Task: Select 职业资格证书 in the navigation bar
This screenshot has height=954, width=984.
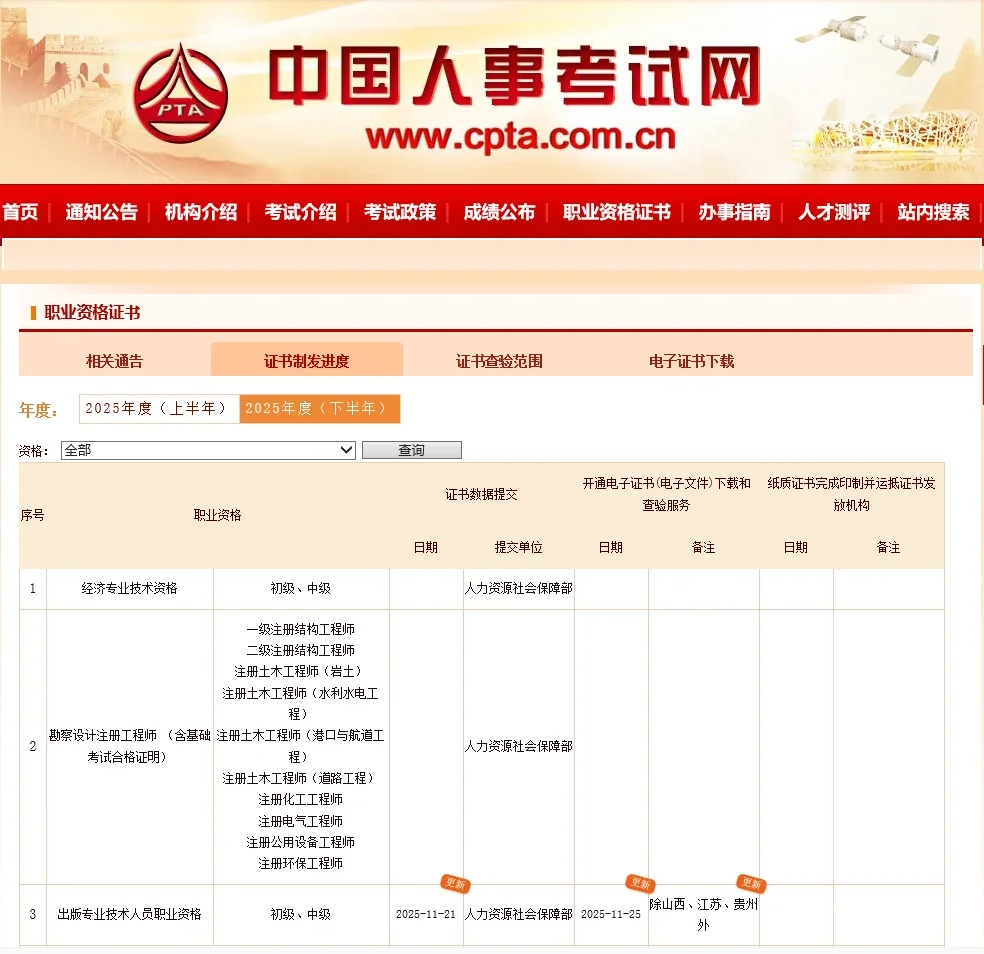Action: [x=615, y=212]
